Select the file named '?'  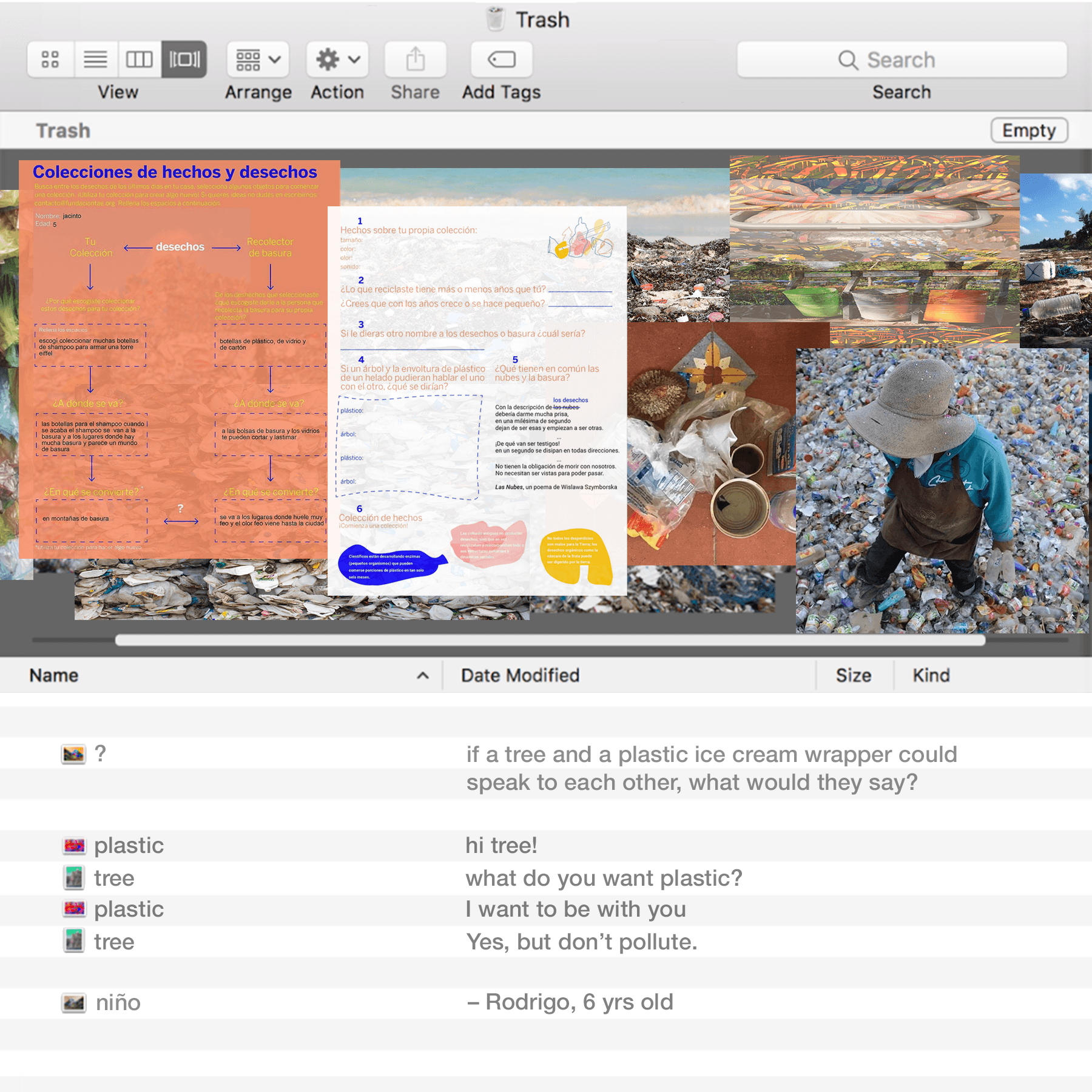[101, 753]
